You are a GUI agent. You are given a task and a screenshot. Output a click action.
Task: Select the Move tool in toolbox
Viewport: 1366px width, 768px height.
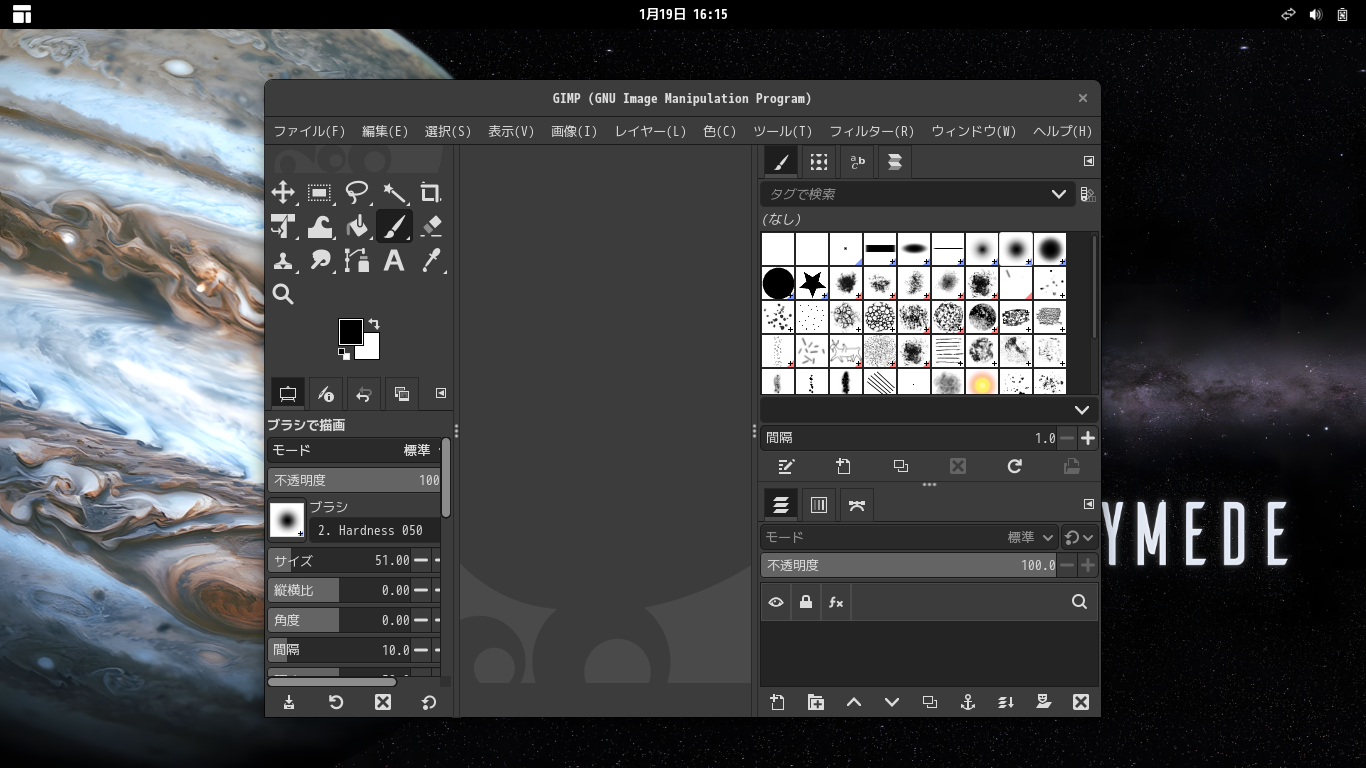tap(283, 193)
